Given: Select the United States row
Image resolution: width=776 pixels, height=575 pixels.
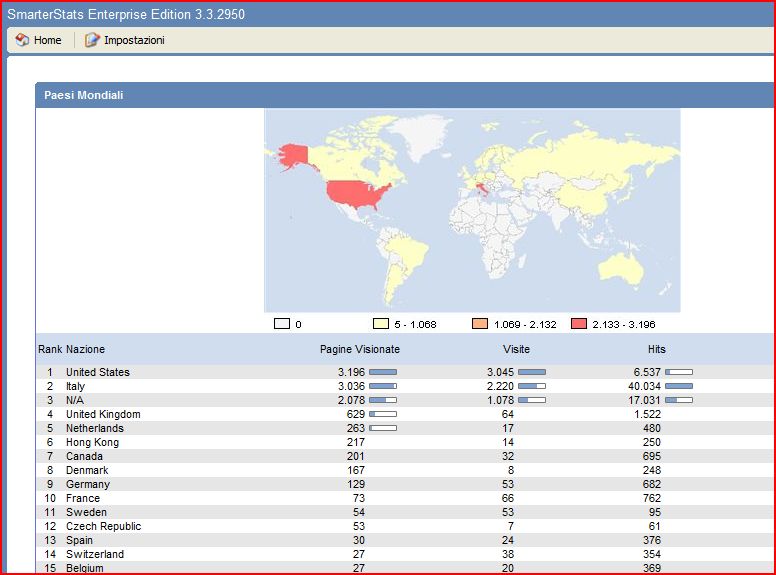Looking at the screenshot, I should point(404,372).
